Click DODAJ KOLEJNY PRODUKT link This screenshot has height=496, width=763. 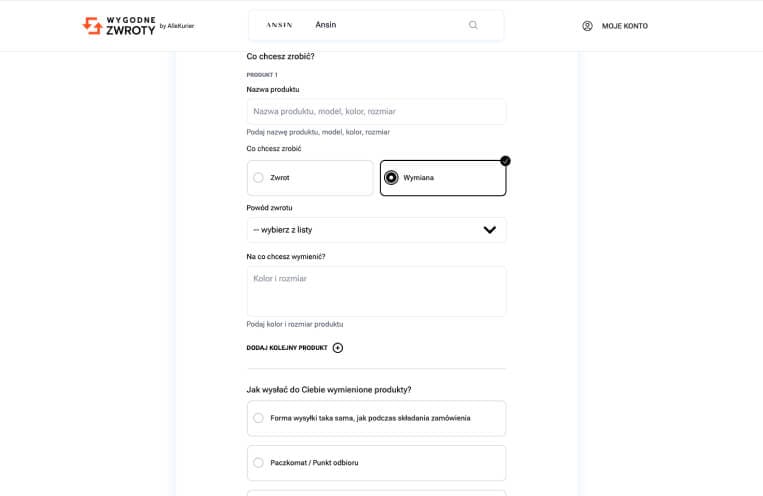[287, 348]
